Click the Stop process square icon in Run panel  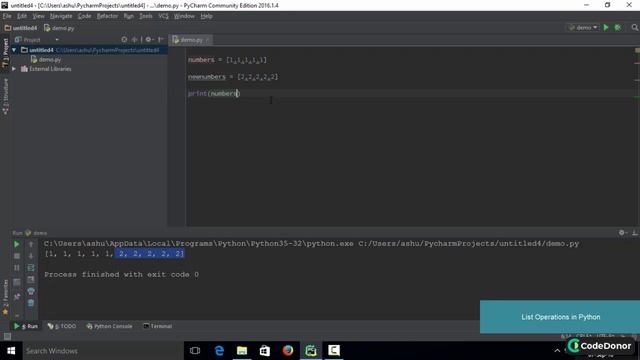pyautogui.click(x=16, y=256)
